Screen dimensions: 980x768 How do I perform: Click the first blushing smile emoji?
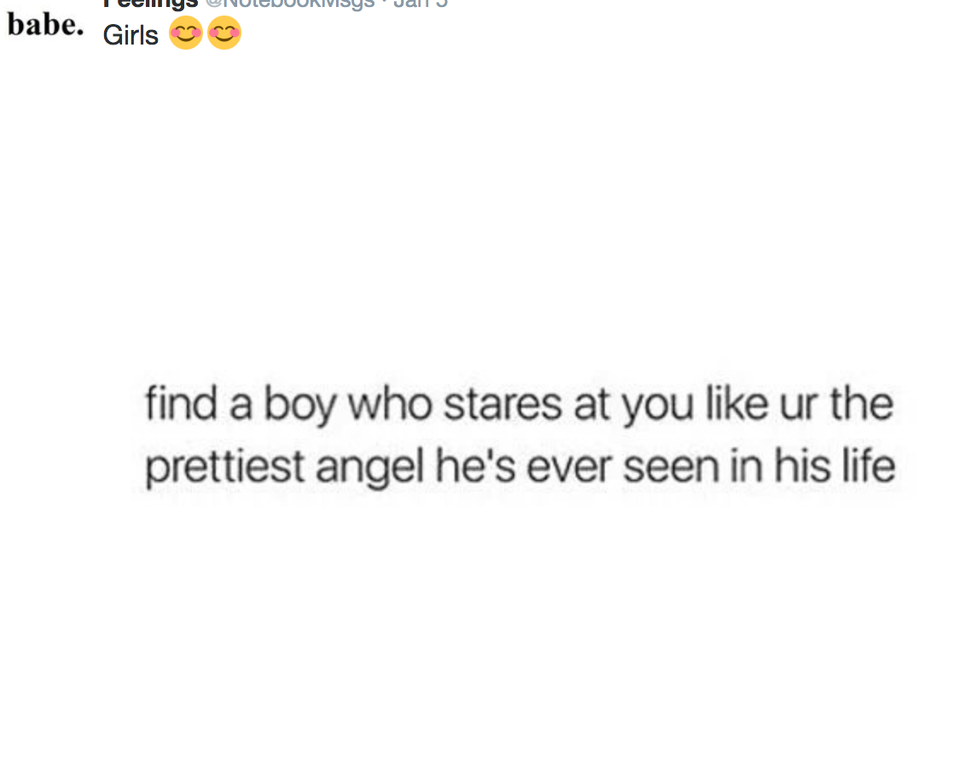(x=186, y=32)
